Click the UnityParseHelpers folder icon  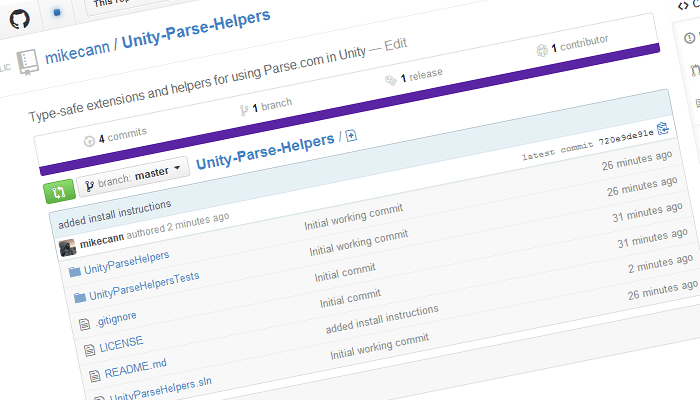(x=73, y=271)
